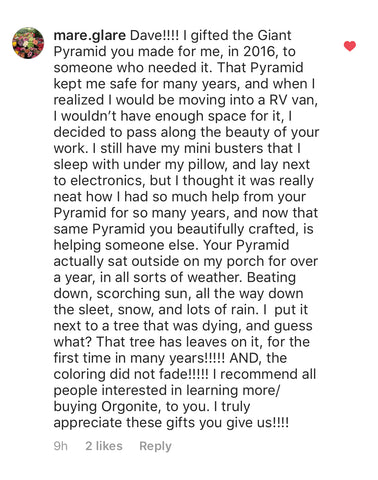The width and height of the screenshot is (378, 480).
Task: Click the name 'Dave!!!!' in the comment
Action: [x=154, y=35]
